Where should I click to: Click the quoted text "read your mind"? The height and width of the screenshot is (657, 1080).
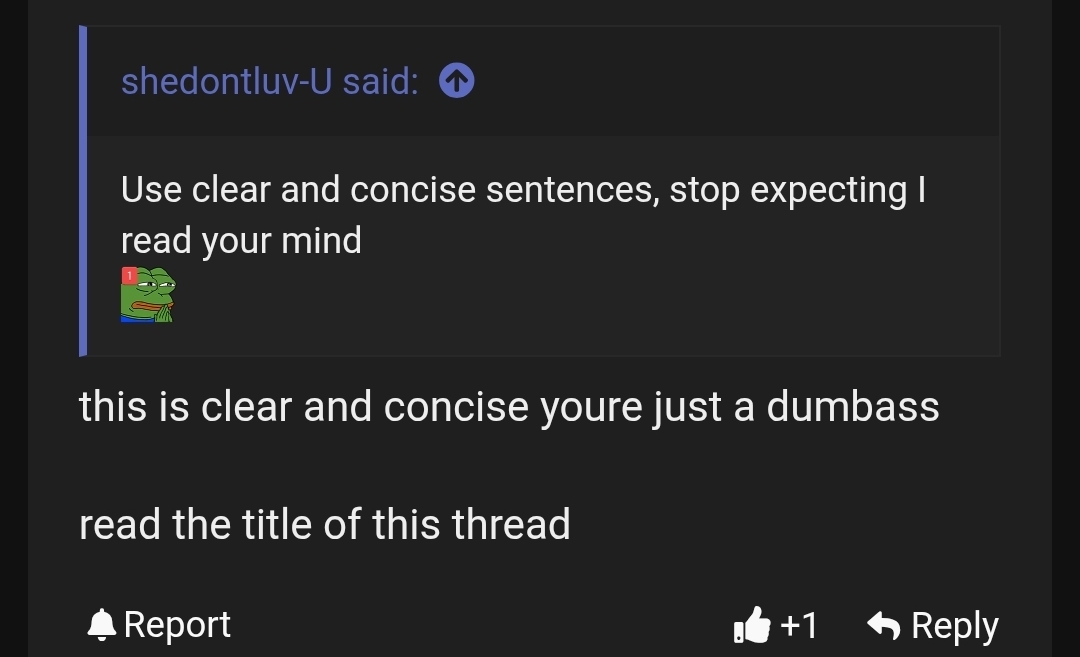pos(241,240)
